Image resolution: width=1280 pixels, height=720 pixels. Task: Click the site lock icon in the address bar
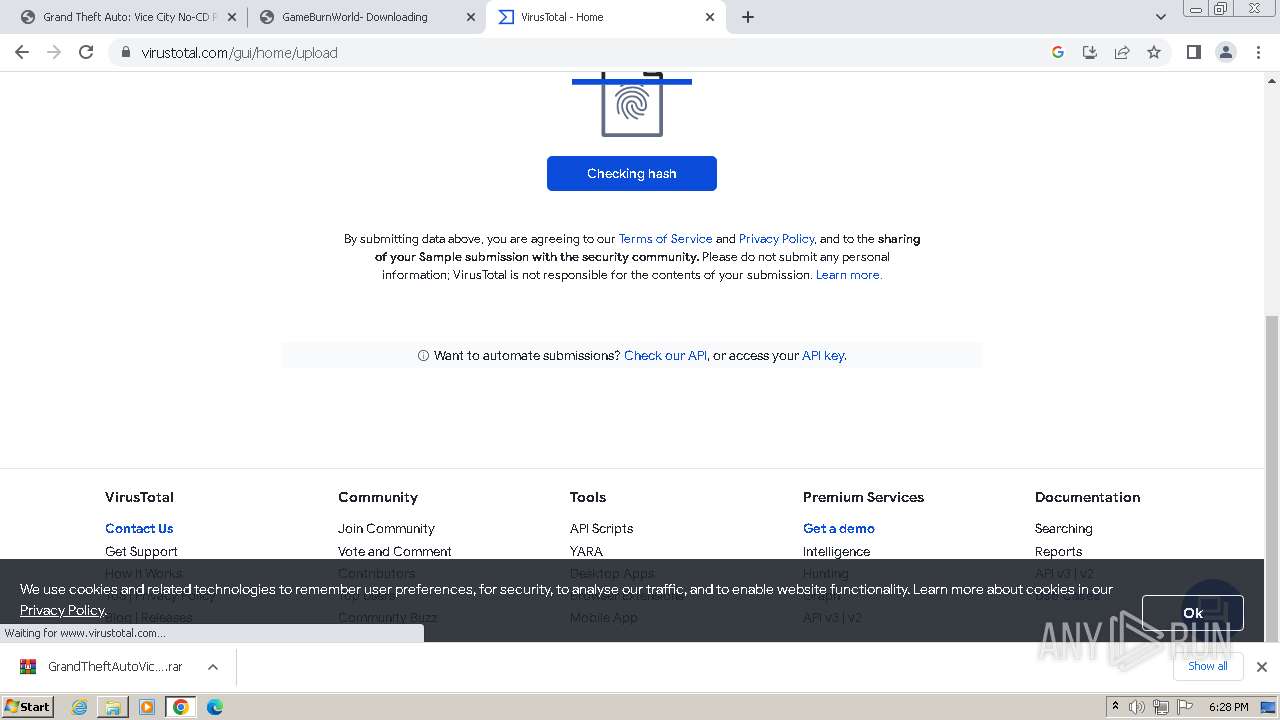click(125, 52)
